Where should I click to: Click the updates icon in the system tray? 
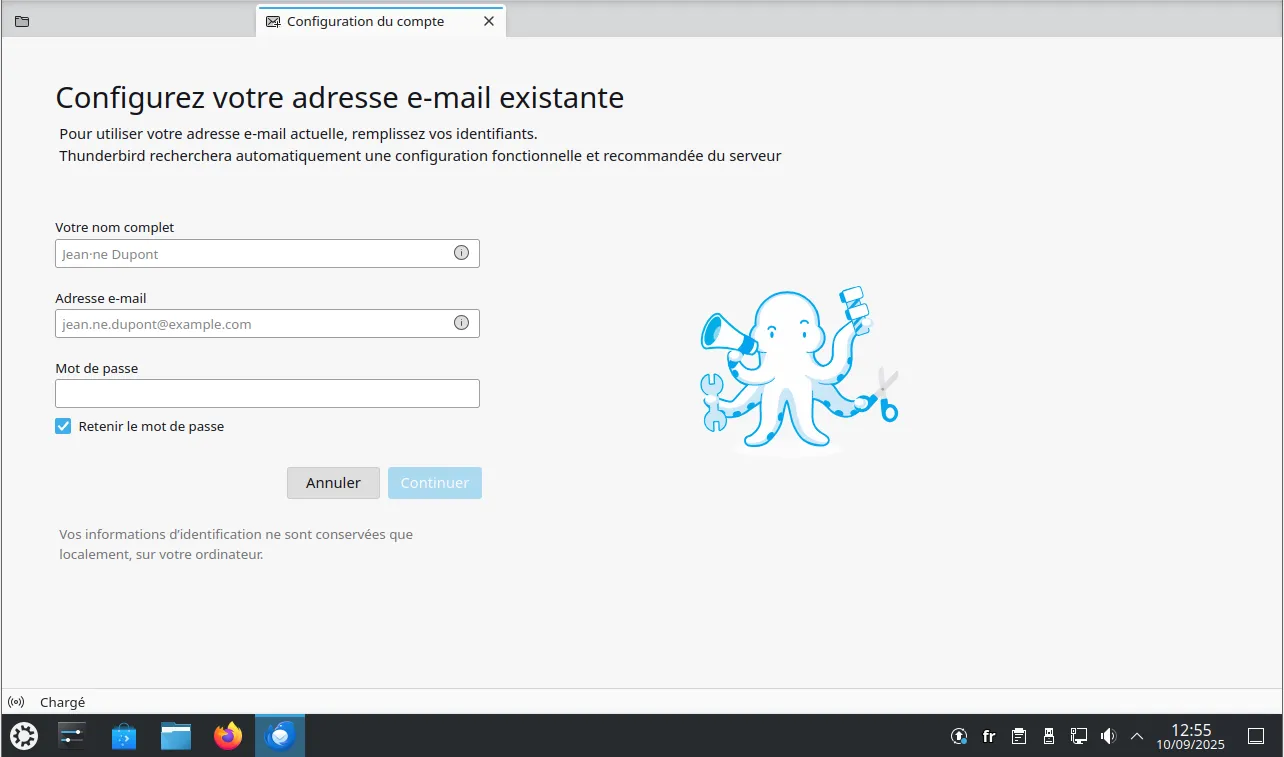958,737
